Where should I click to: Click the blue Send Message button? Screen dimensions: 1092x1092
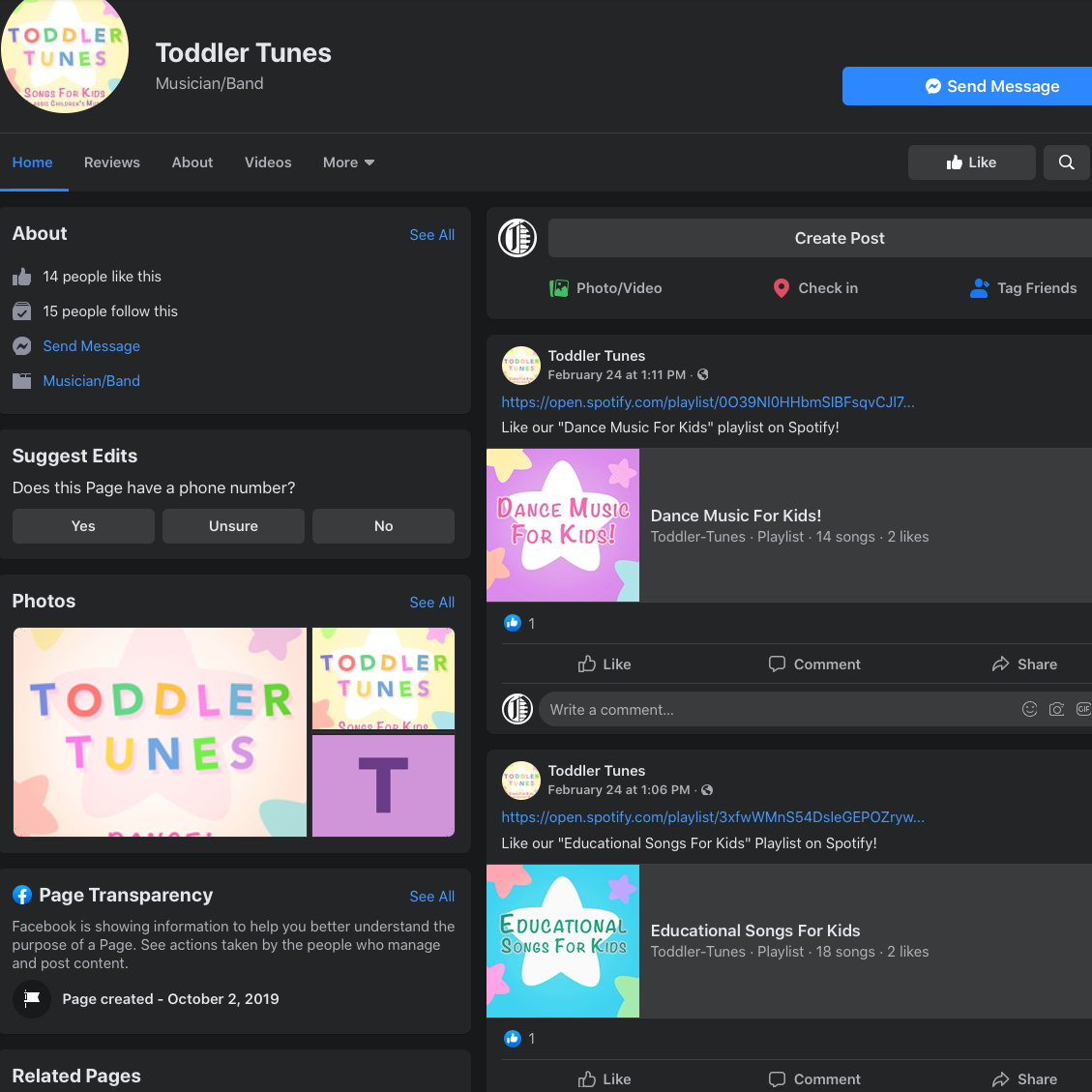tap(967, 86)
